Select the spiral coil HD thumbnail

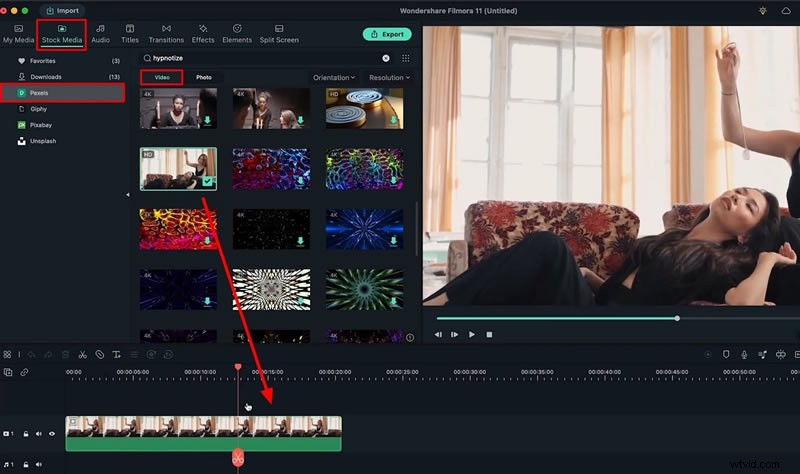(x=364, y=108)
